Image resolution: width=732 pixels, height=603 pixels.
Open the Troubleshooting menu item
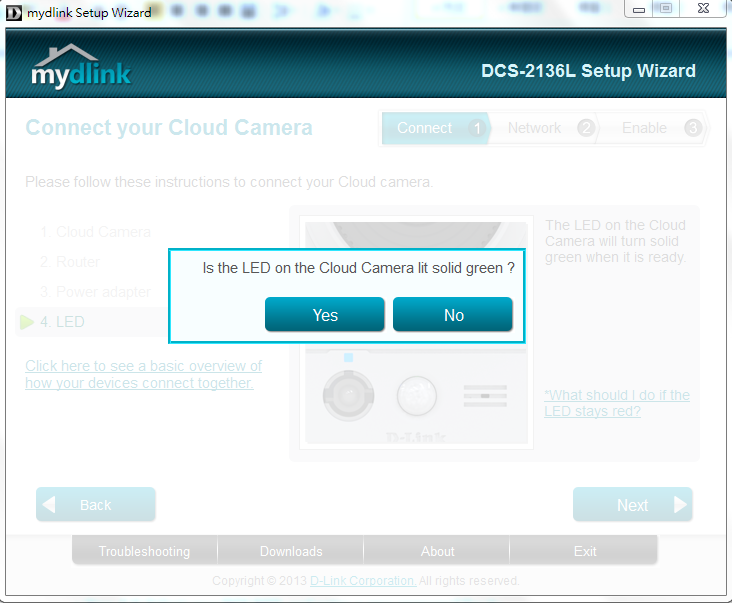(x=144, y=551)
